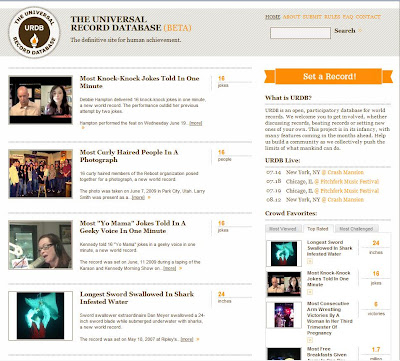This screenshot has height=361, width=400.
Task: Open the ABOUT navigation link
Action: coord(291,17)
